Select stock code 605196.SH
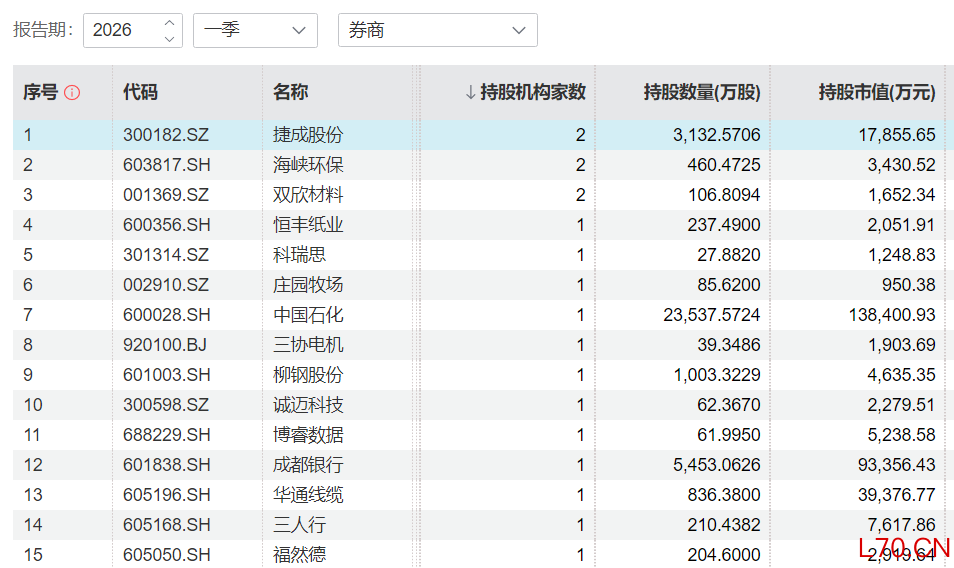The width and height of the screenshot is (954, 568). [167, 495]
